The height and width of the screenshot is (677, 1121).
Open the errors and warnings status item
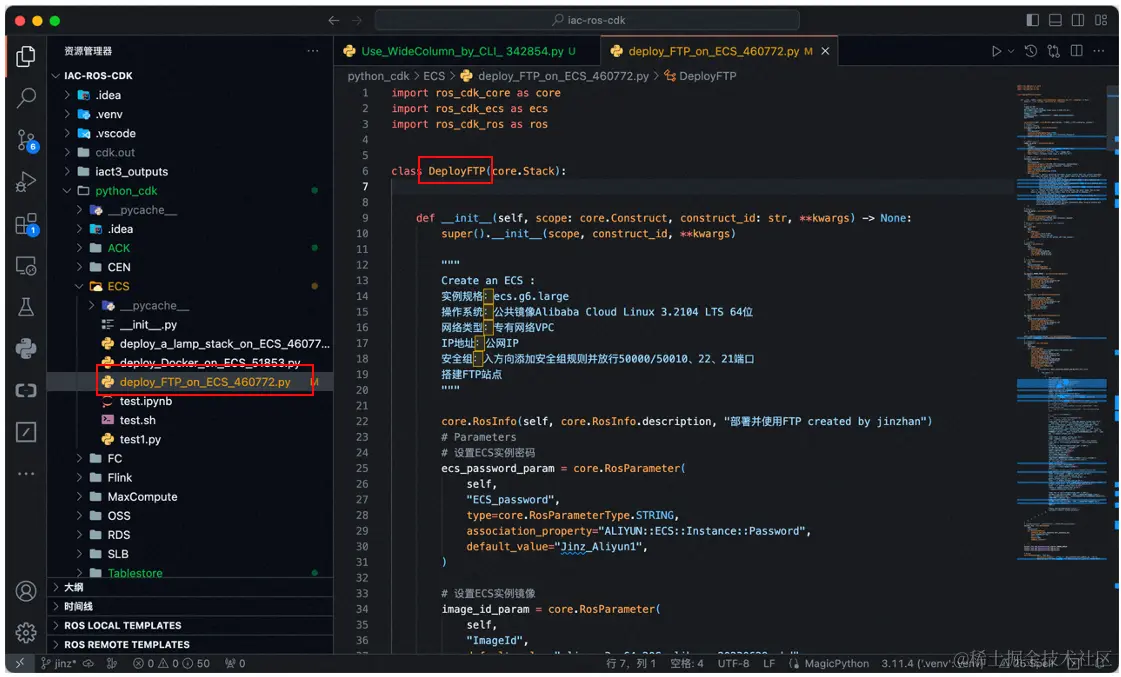[172, 663]
